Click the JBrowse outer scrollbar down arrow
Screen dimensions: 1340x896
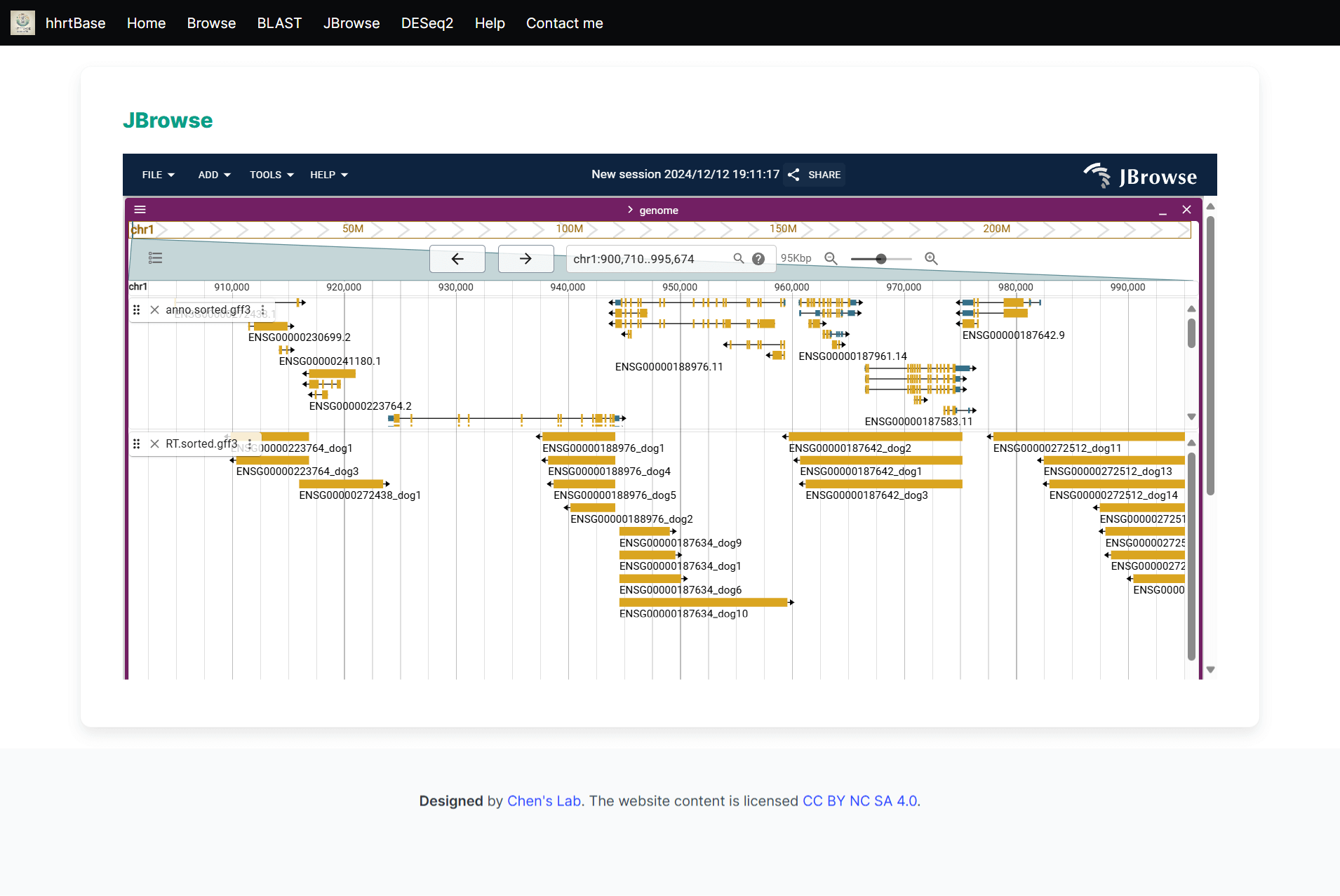pos(1210,669)
